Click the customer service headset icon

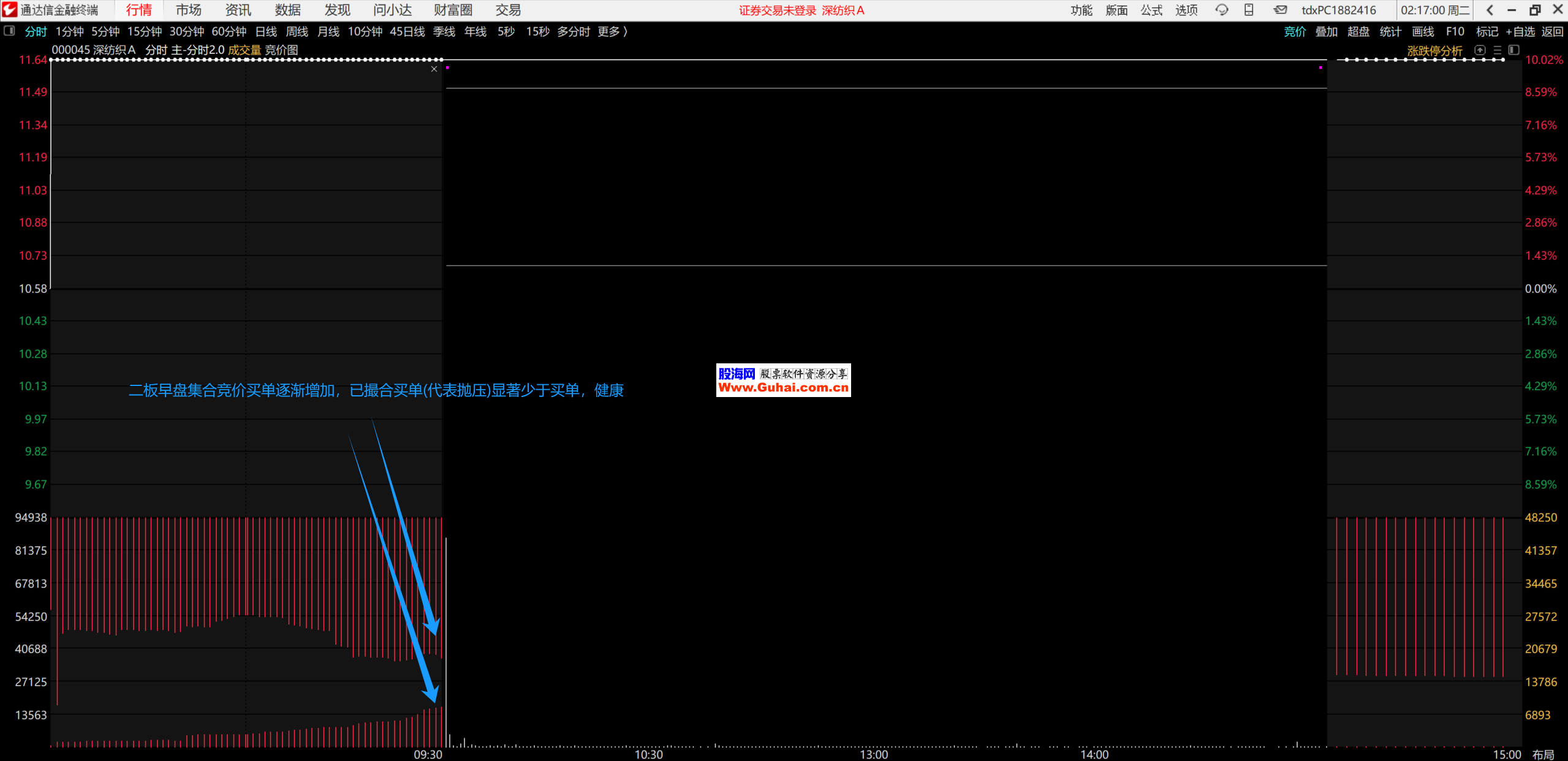tap(1221, 10)
